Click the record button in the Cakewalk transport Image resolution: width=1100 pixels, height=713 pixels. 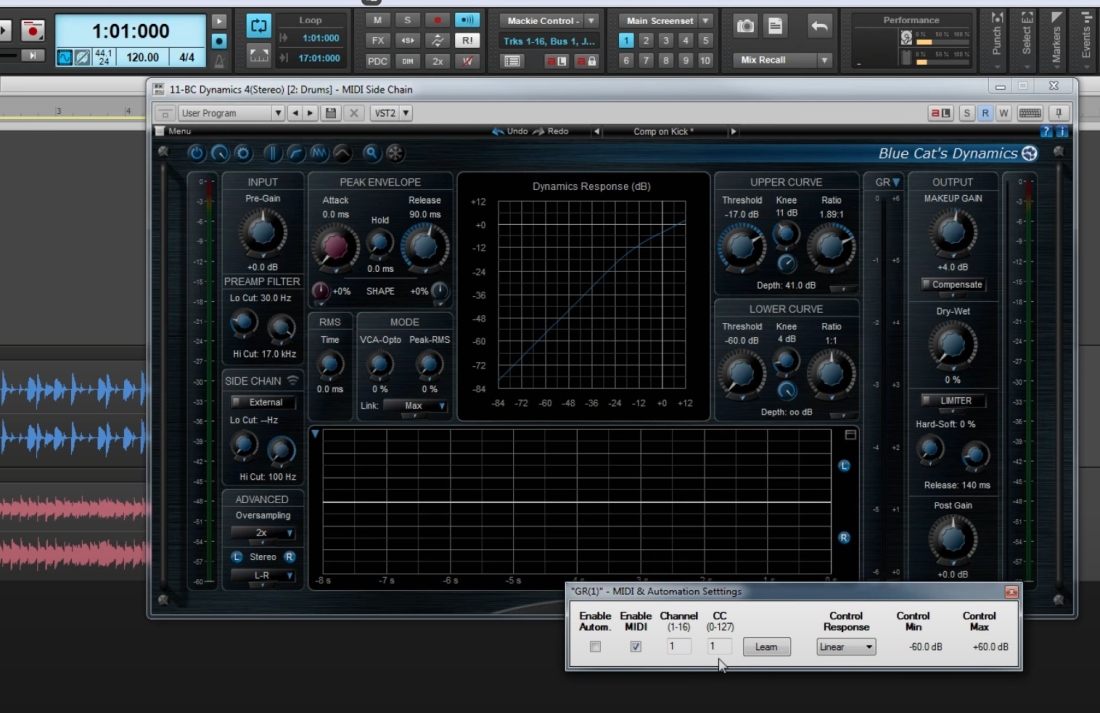click(x=32, y=30)
